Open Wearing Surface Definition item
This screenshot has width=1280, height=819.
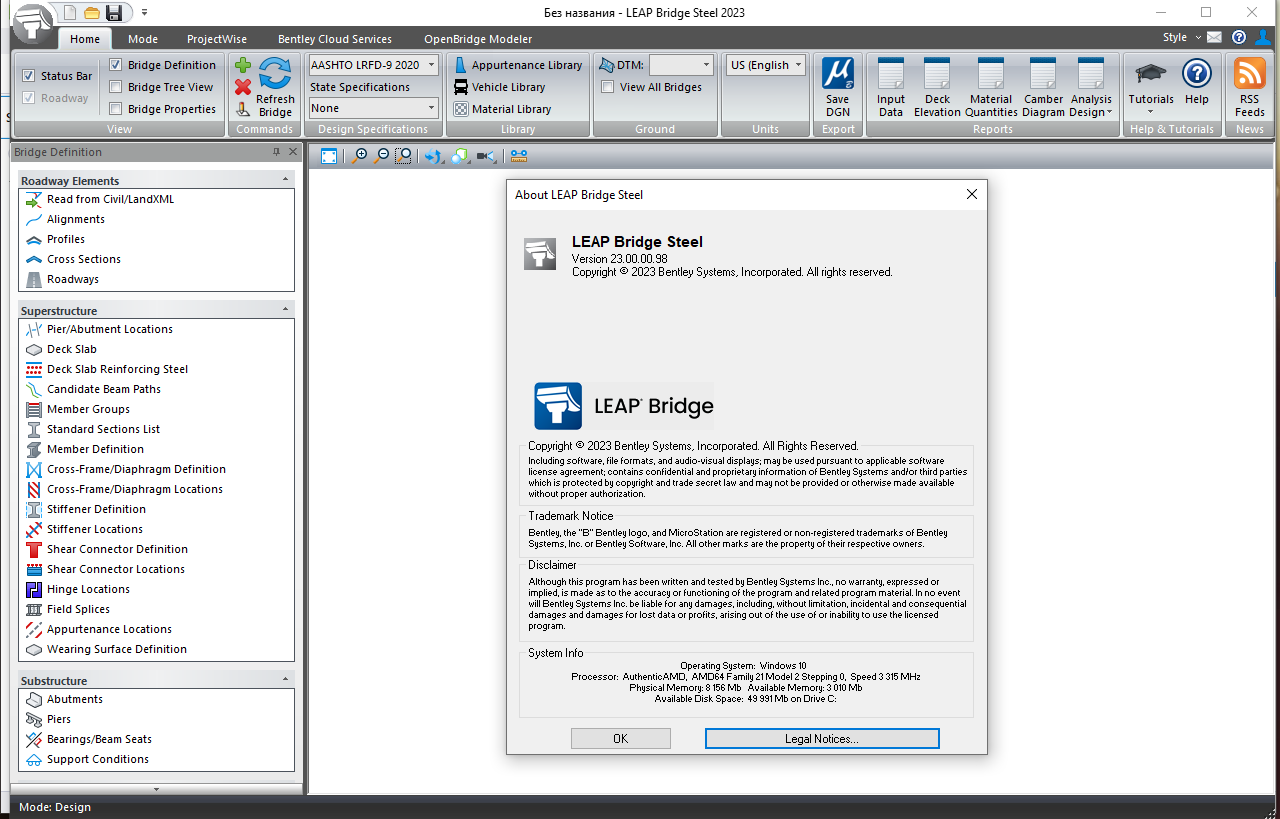(117, 649)
